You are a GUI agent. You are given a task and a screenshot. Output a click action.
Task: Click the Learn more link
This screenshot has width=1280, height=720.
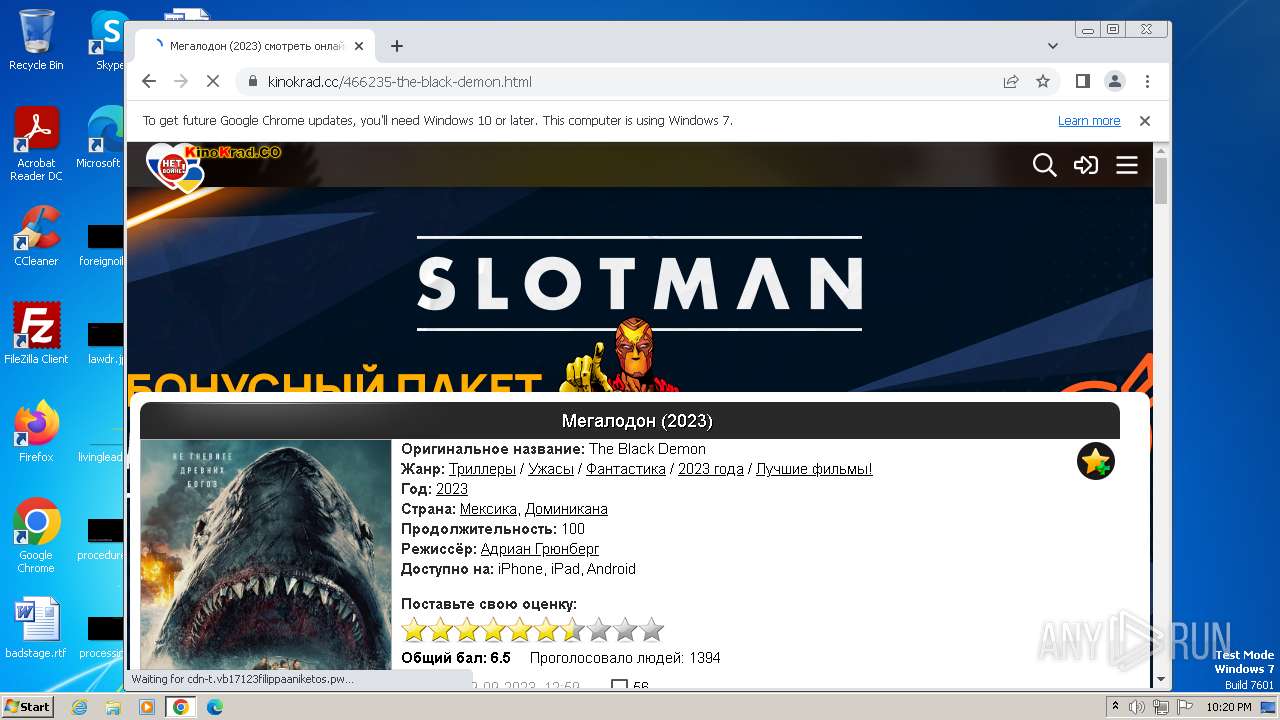pyautogui.click(x=1089, y=121)
